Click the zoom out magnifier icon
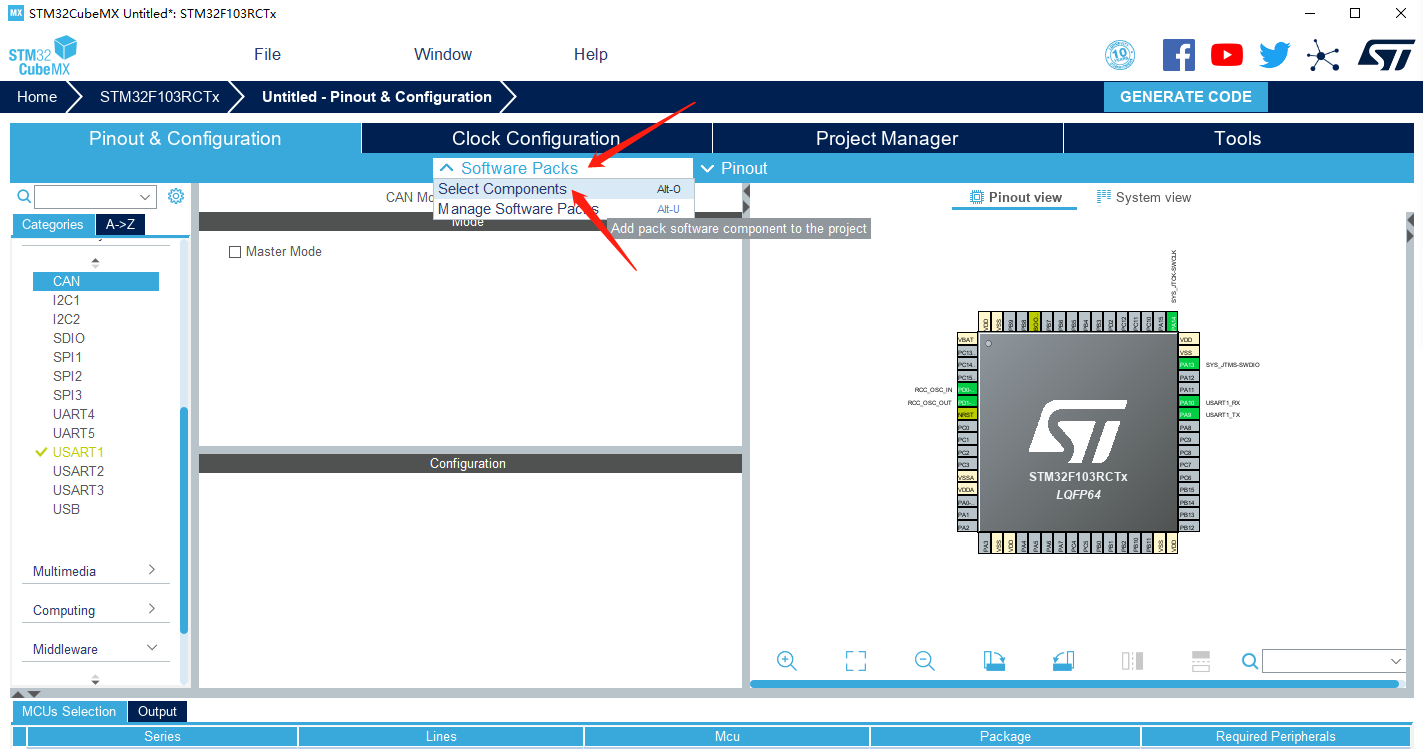 point(924,661)
